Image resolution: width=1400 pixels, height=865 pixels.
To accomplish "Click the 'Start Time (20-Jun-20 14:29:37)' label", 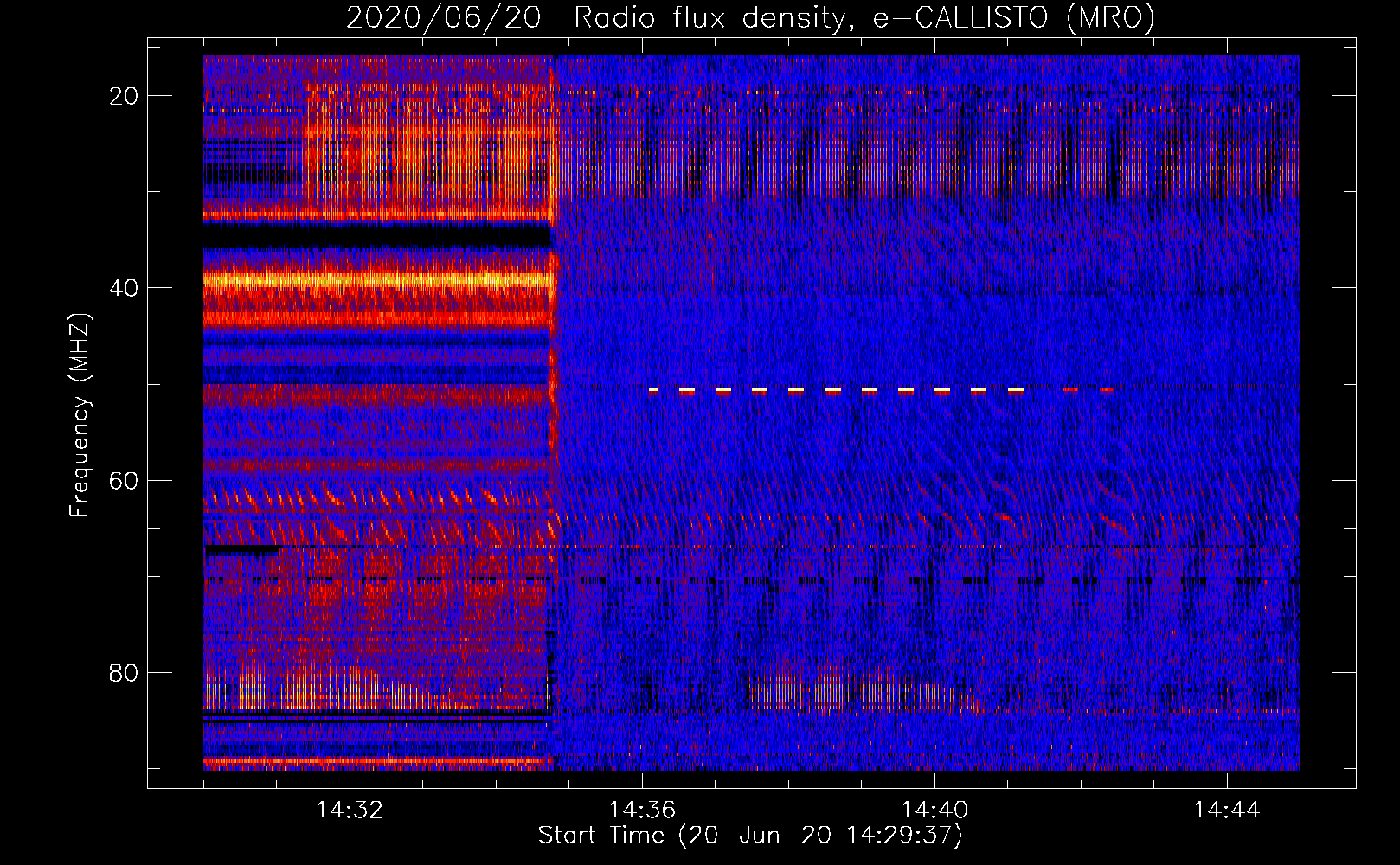I will [x=750, y=836].
